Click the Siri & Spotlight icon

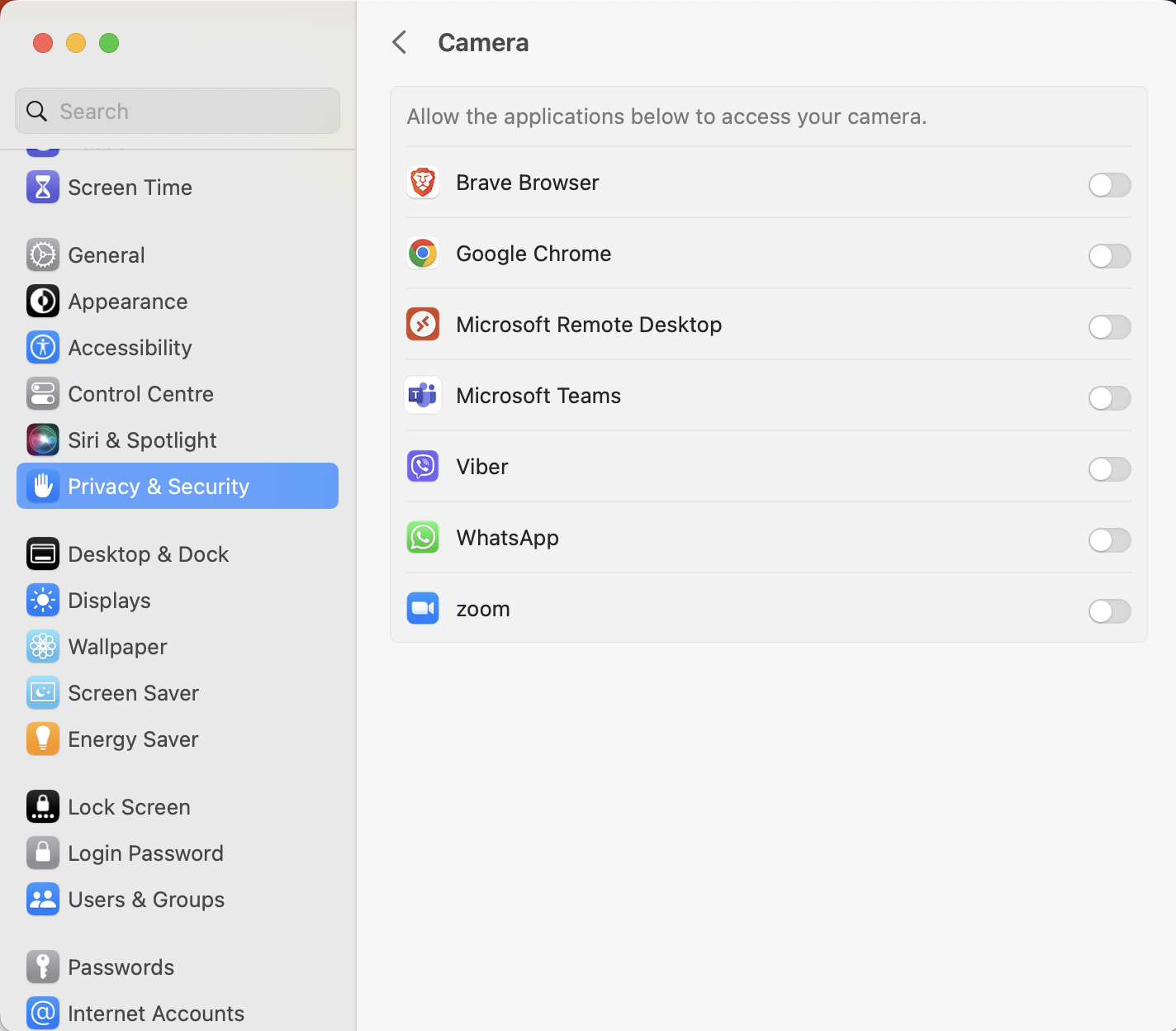[42, 439]
